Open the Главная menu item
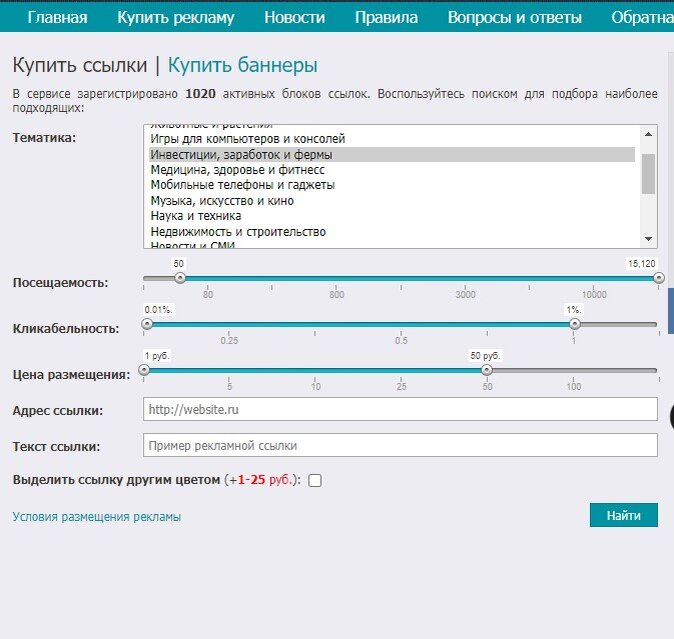This screenshot has height=639, width=674. pos(57,18)
